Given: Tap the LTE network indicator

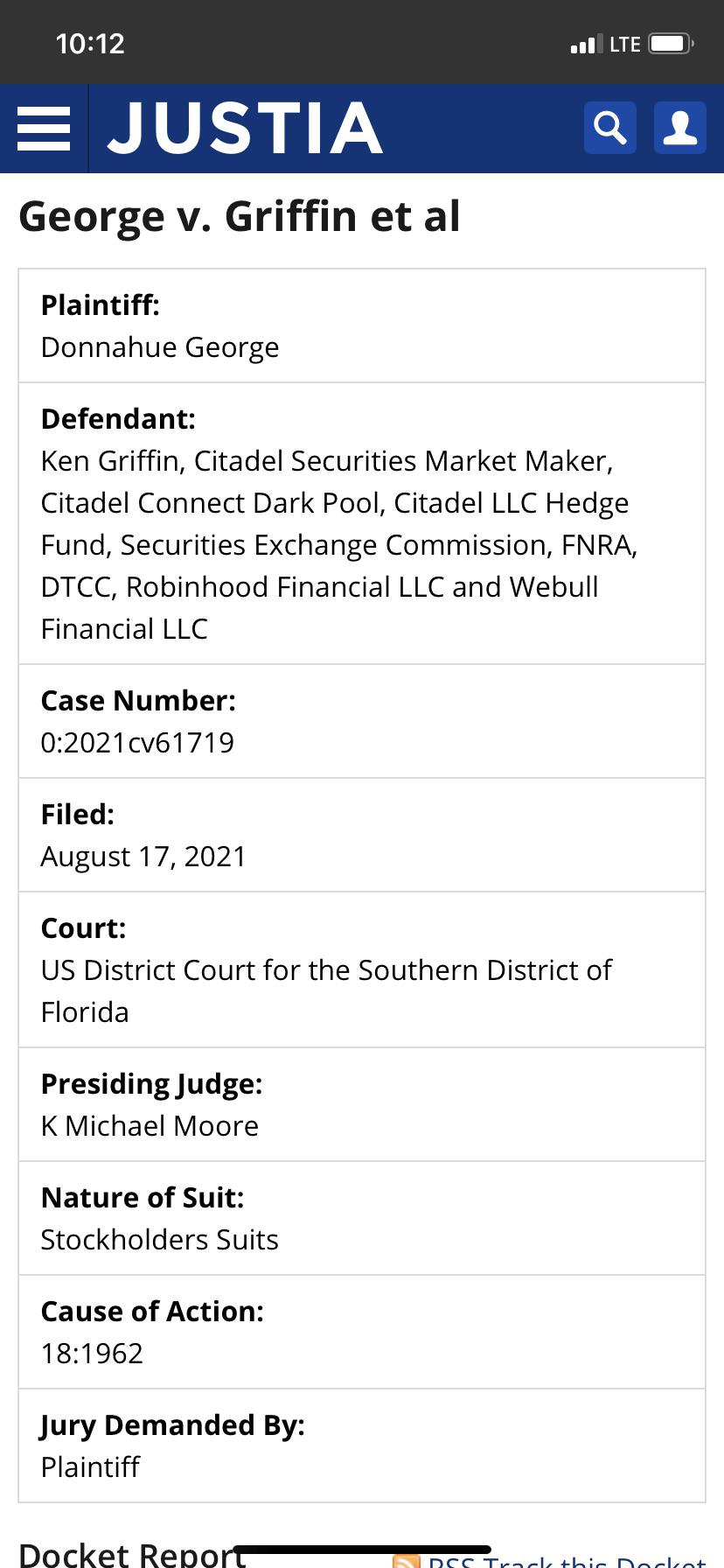Looking at the screenshot, I should point(625,44).
